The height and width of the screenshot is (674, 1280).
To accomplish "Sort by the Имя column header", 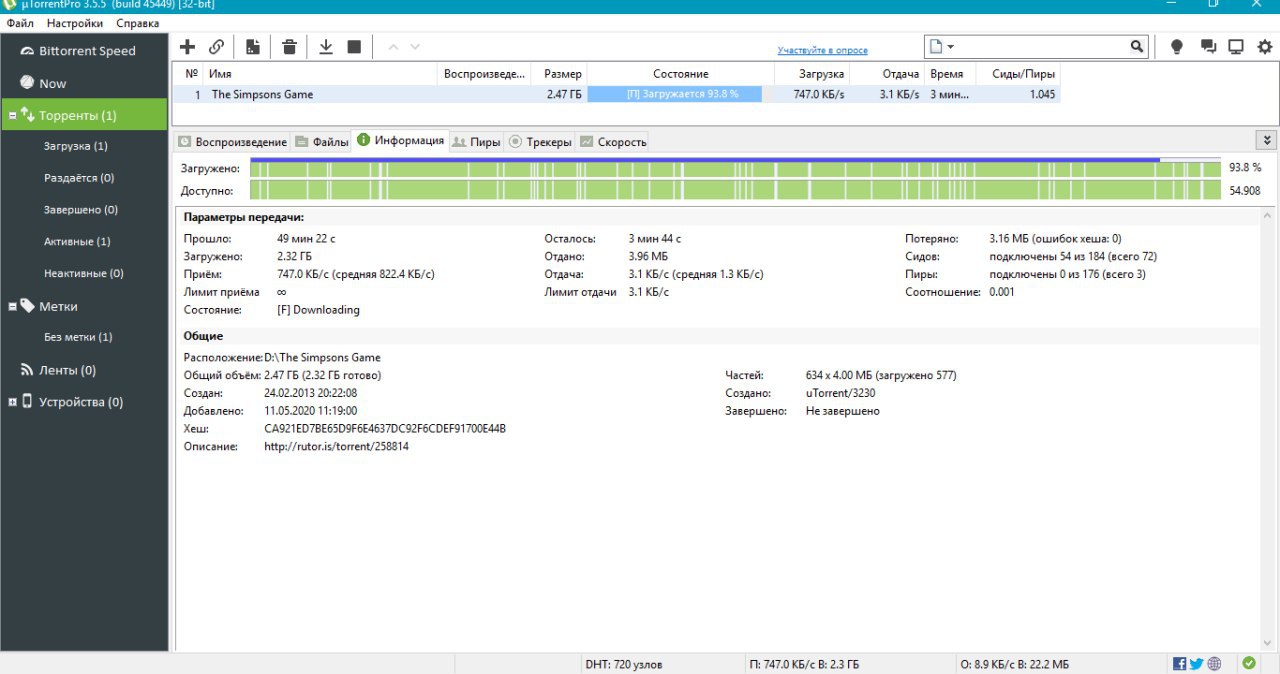I will pyautogui.click(x=320, y=74).
